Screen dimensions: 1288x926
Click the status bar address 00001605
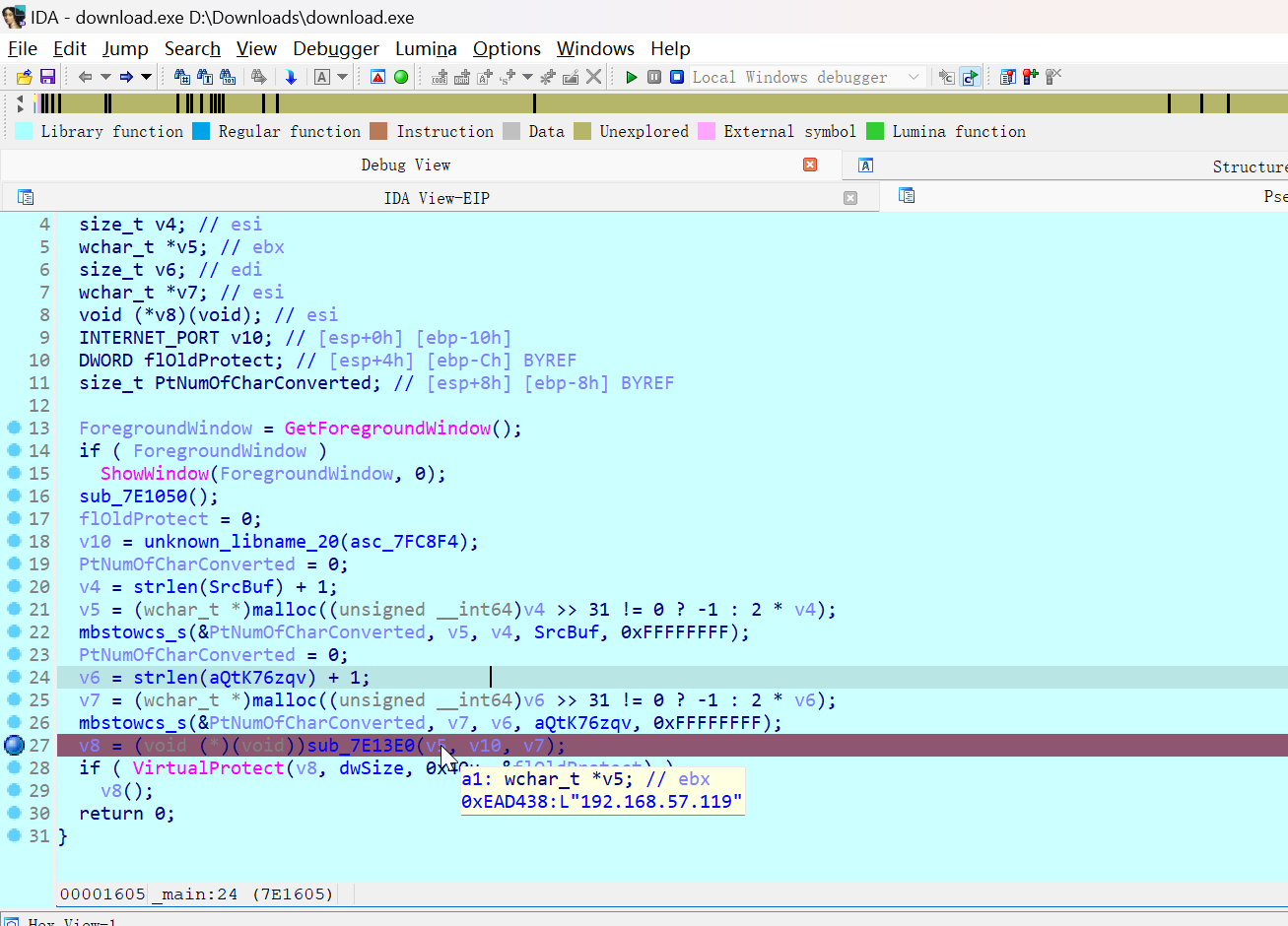coord(102,893)
